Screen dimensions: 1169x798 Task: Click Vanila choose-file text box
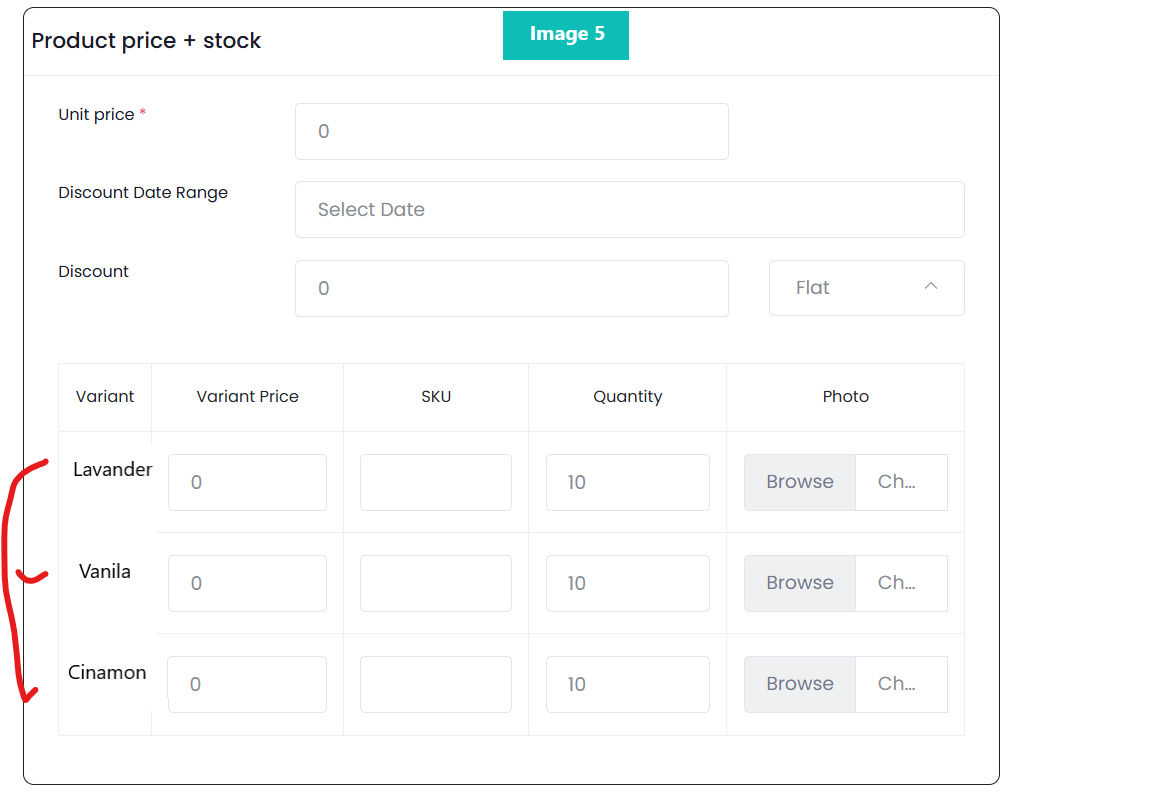click(901, 583)
